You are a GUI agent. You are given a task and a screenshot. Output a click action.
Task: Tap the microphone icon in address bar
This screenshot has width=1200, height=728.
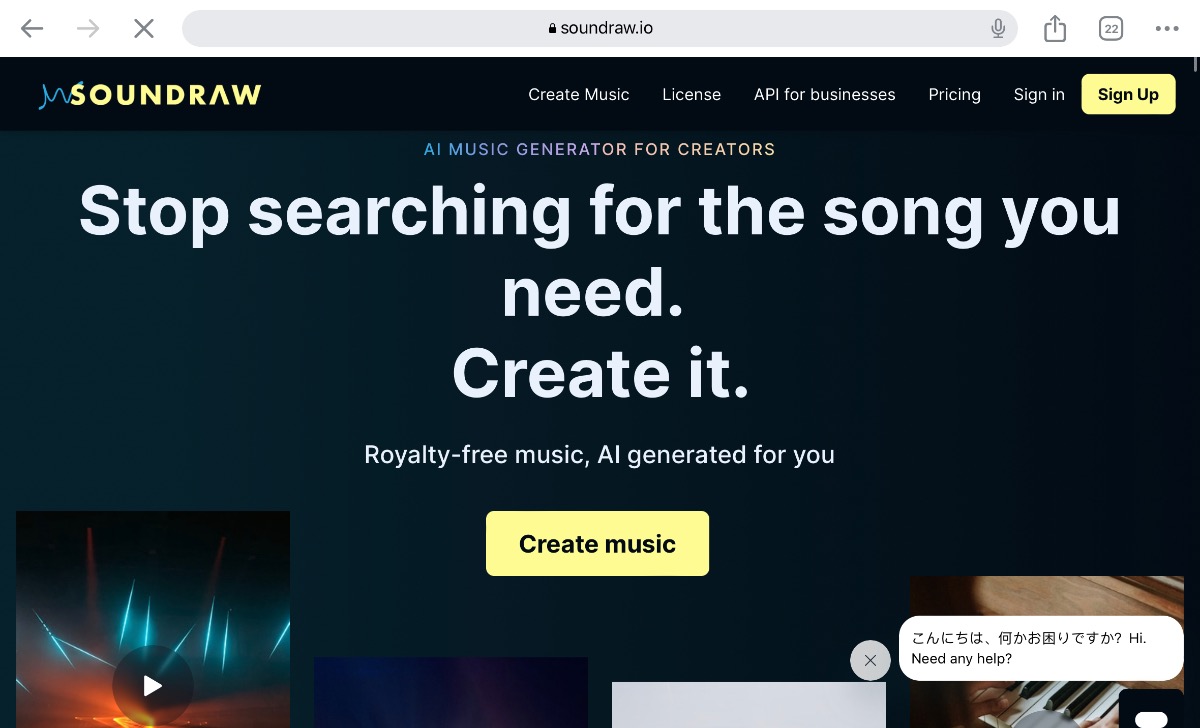[x=998, y=28]
